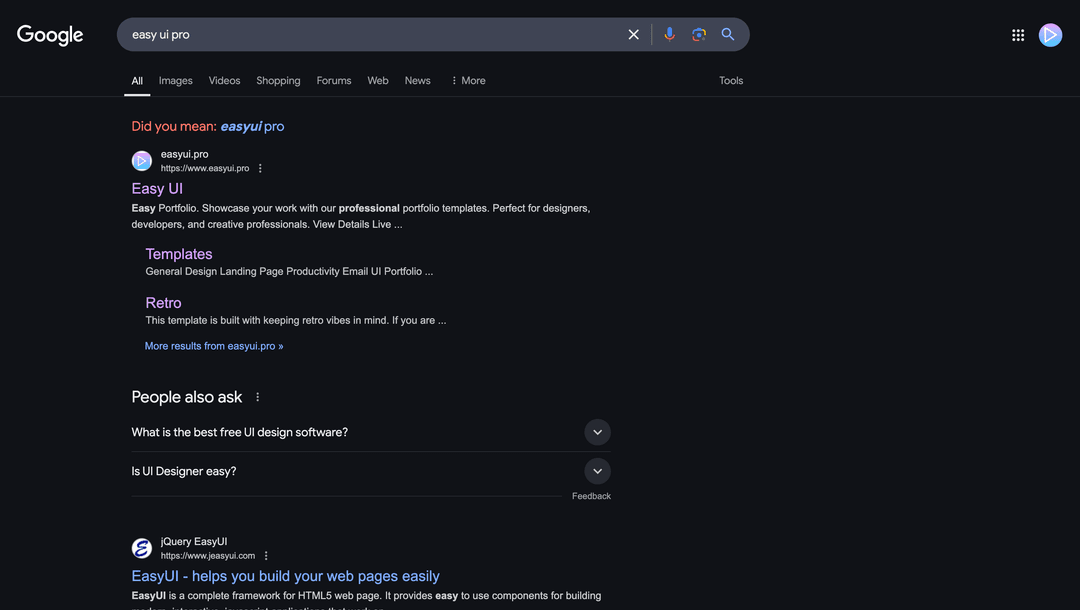The height and width of the screenshot is (610, 1080).
Task: Click the Google logo
Action: click(x=50, y=35)
